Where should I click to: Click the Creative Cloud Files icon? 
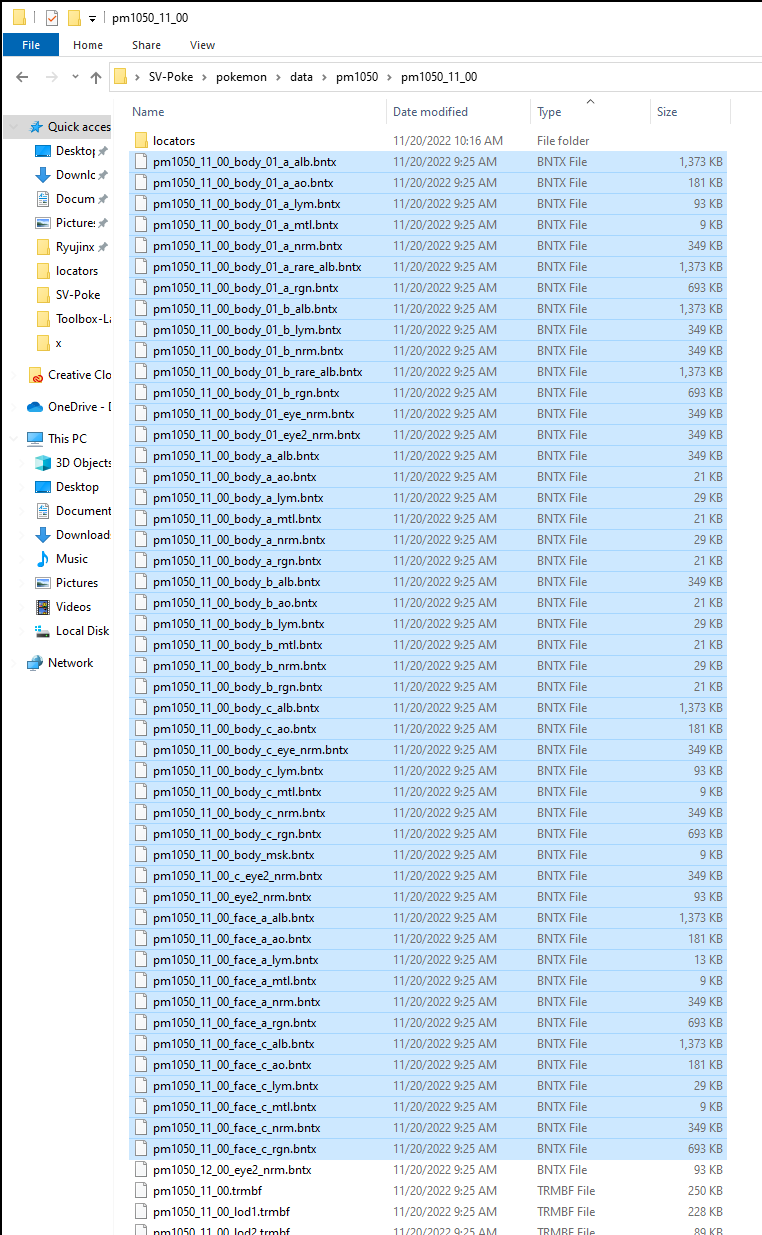click(x=35, y=375)
